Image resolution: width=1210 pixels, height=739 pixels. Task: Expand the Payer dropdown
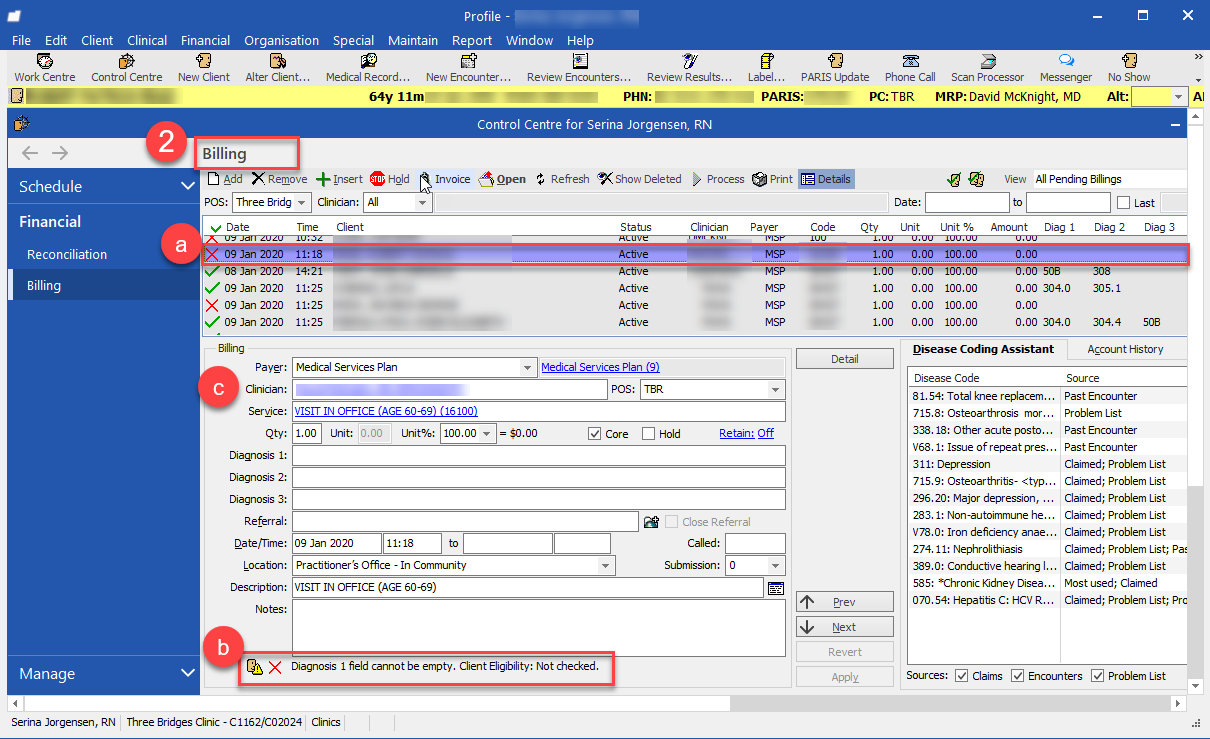coord(528,367)
